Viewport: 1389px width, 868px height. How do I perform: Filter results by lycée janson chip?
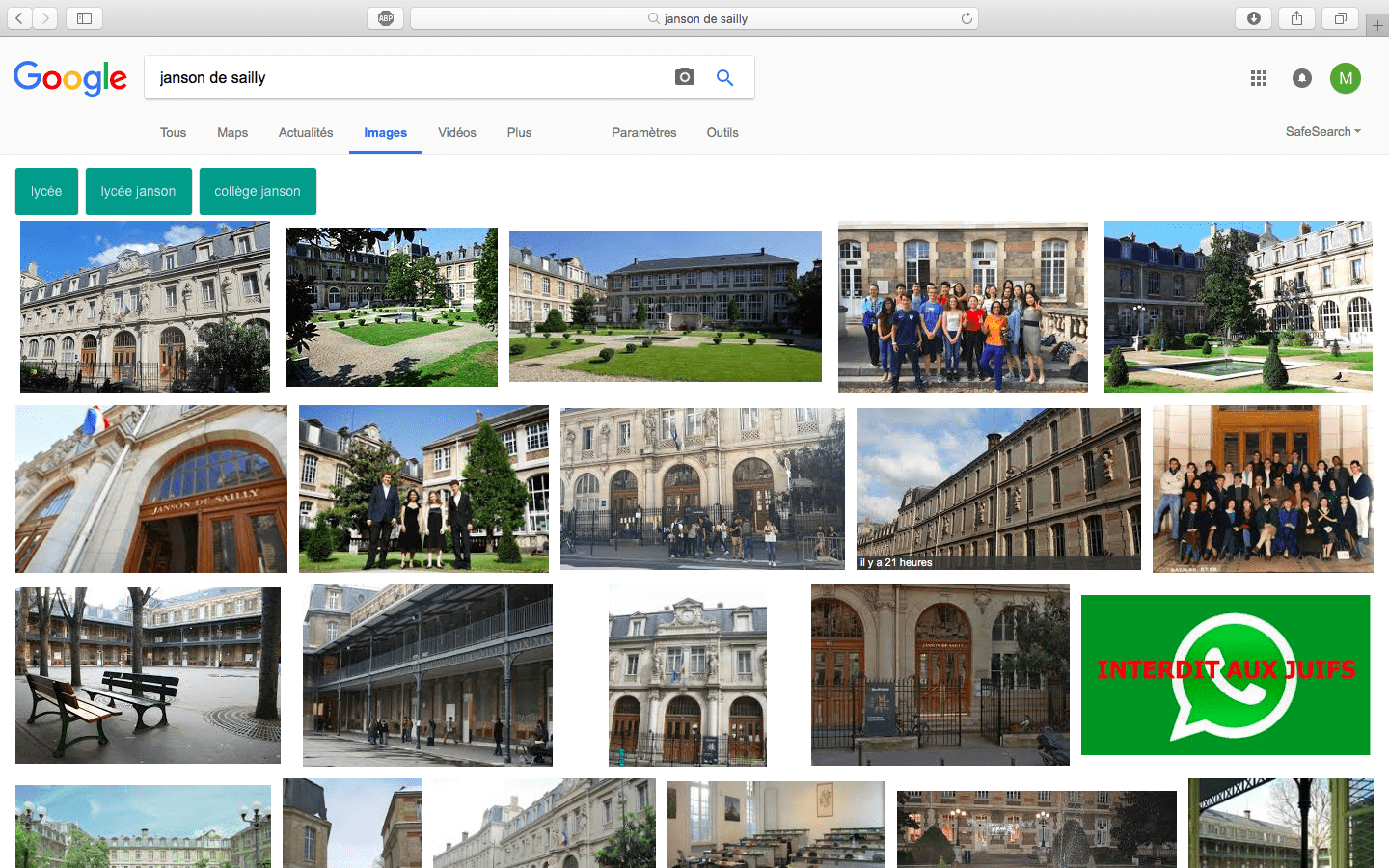pos(139,191)
